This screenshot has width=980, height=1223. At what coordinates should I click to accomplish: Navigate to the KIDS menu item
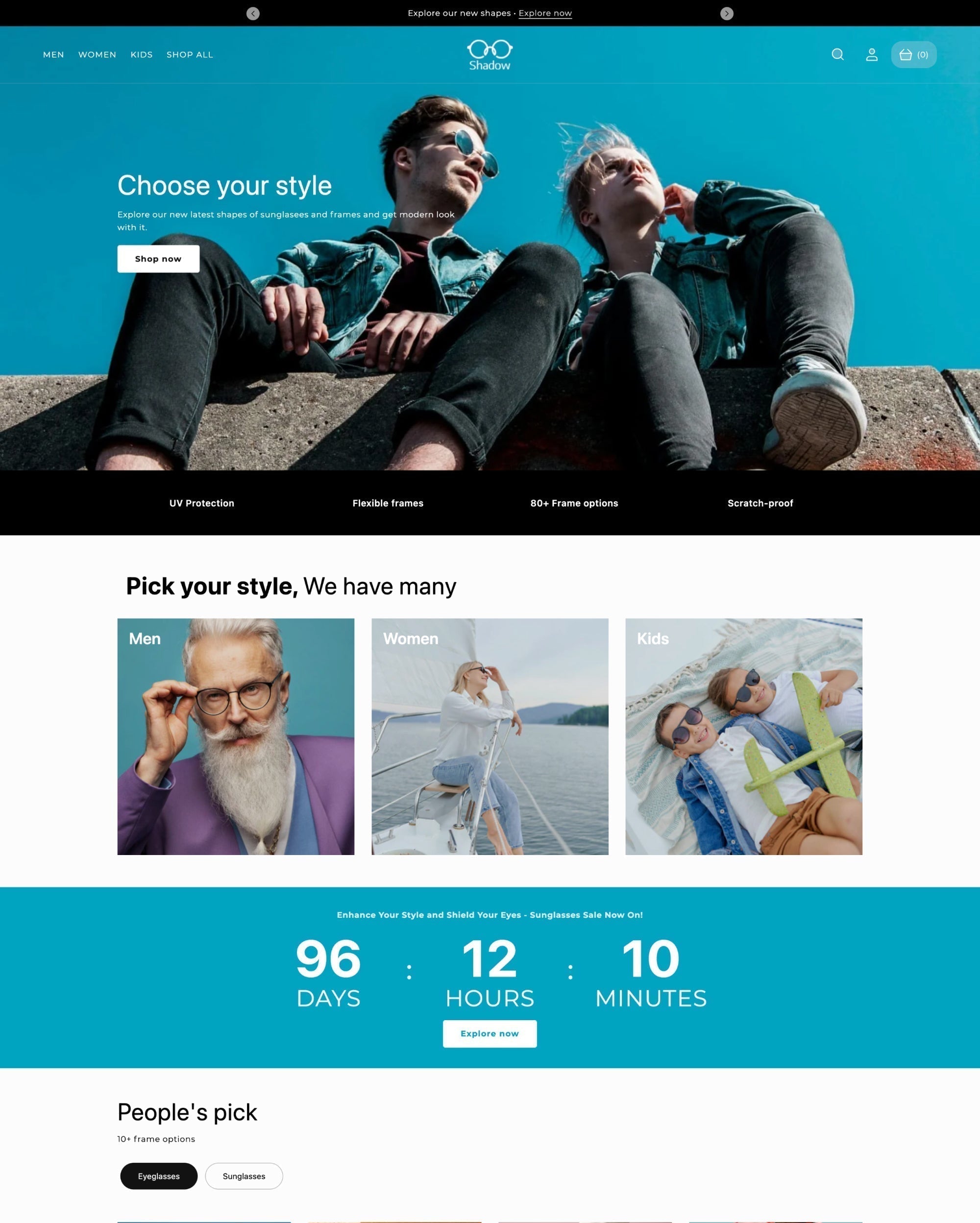pos(141,54)
